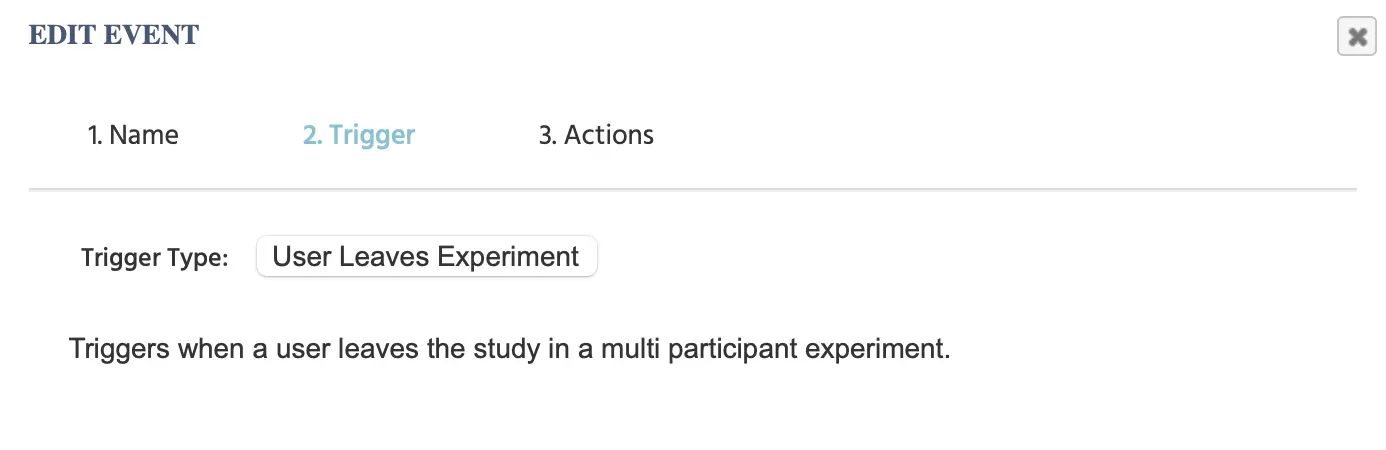
Task: Click the highlighted Trigger wizard step
Action: point(359,135)
